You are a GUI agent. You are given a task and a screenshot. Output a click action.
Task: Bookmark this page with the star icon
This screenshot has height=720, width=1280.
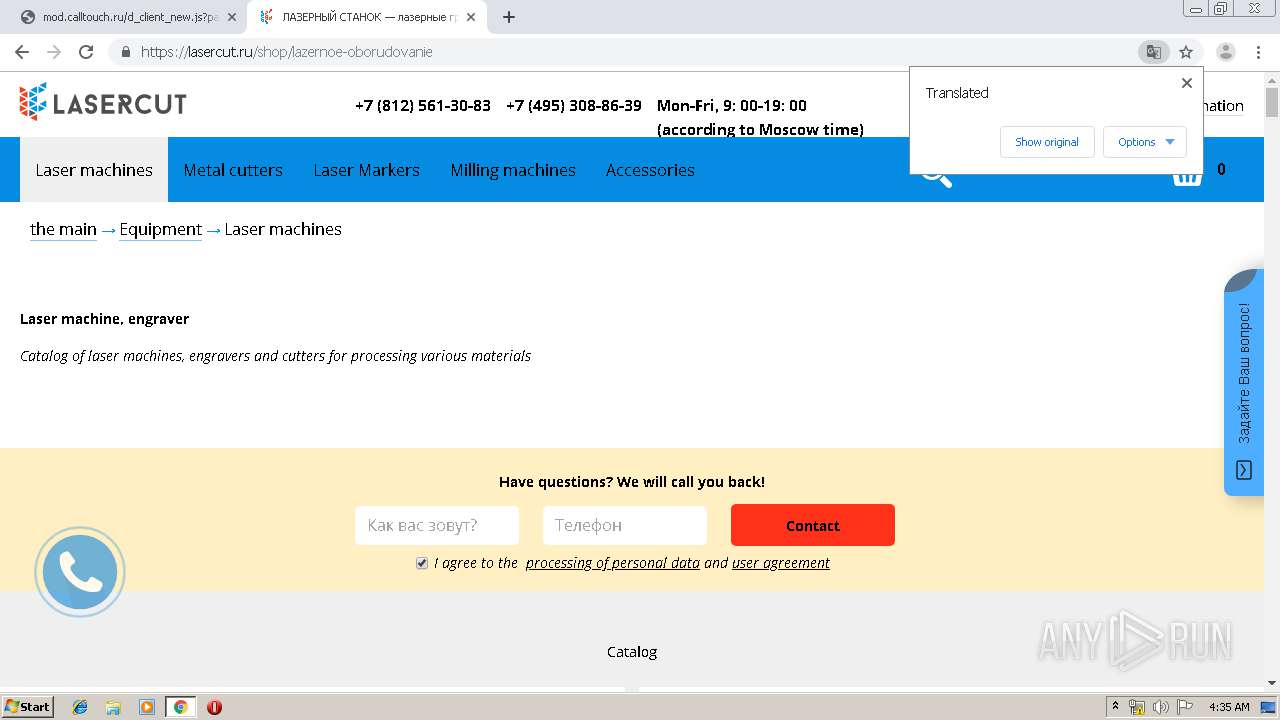click(1186, 52)
